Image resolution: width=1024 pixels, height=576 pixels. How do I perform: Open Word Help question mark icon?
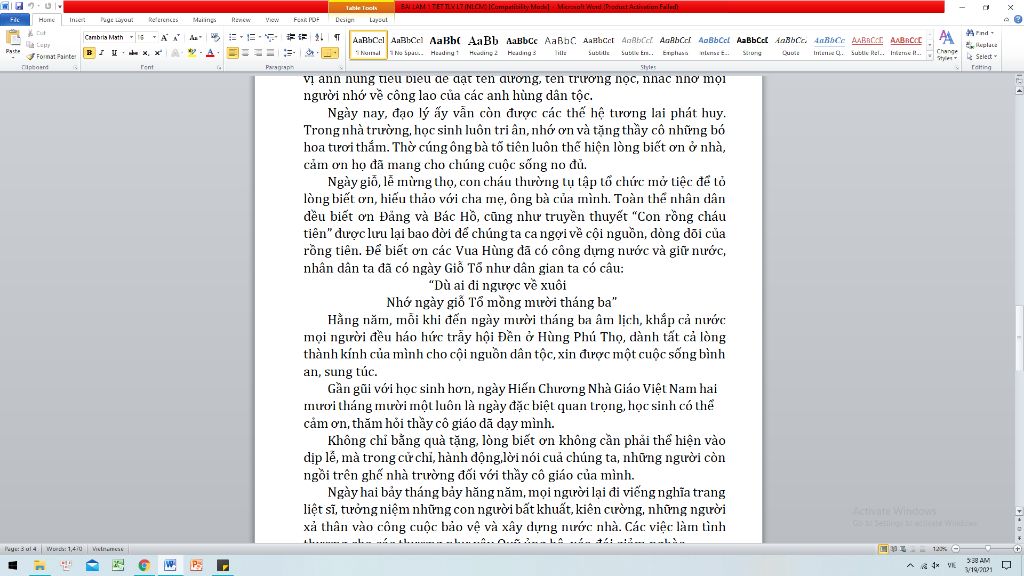(1017, 20)
